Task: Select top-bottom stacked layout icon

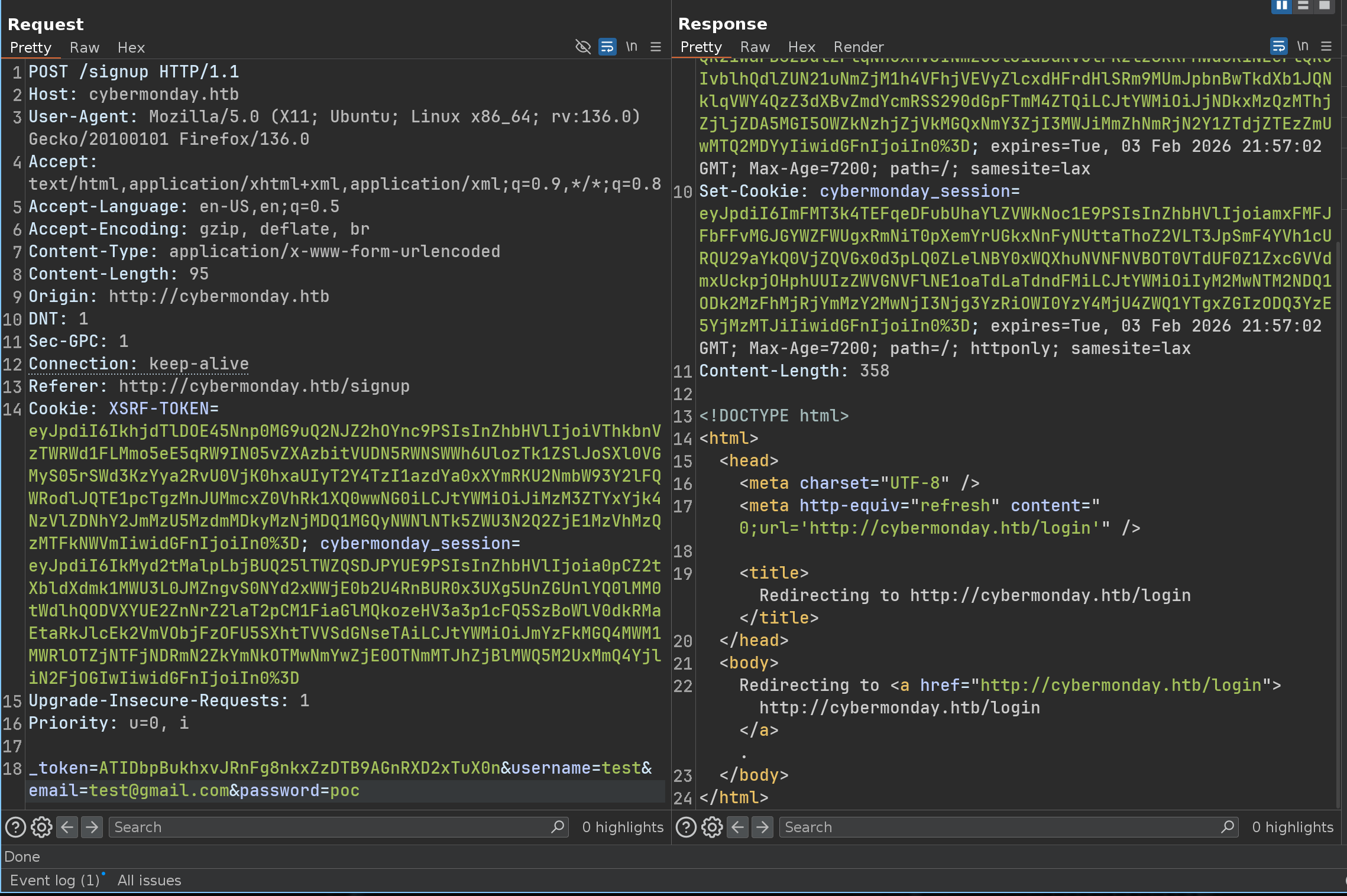Action: pyautogui.click(x=1303, y=6)
